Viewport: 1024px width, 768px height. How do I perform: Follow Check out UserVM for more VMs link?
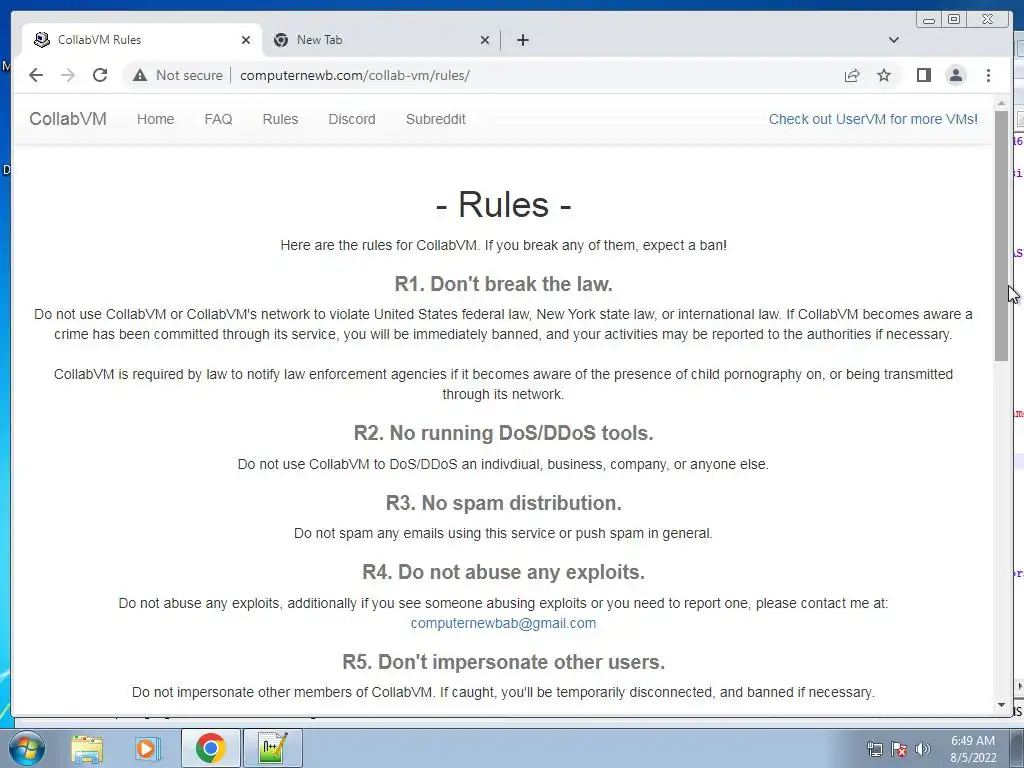pyautogui.click(x=873, y=119)
